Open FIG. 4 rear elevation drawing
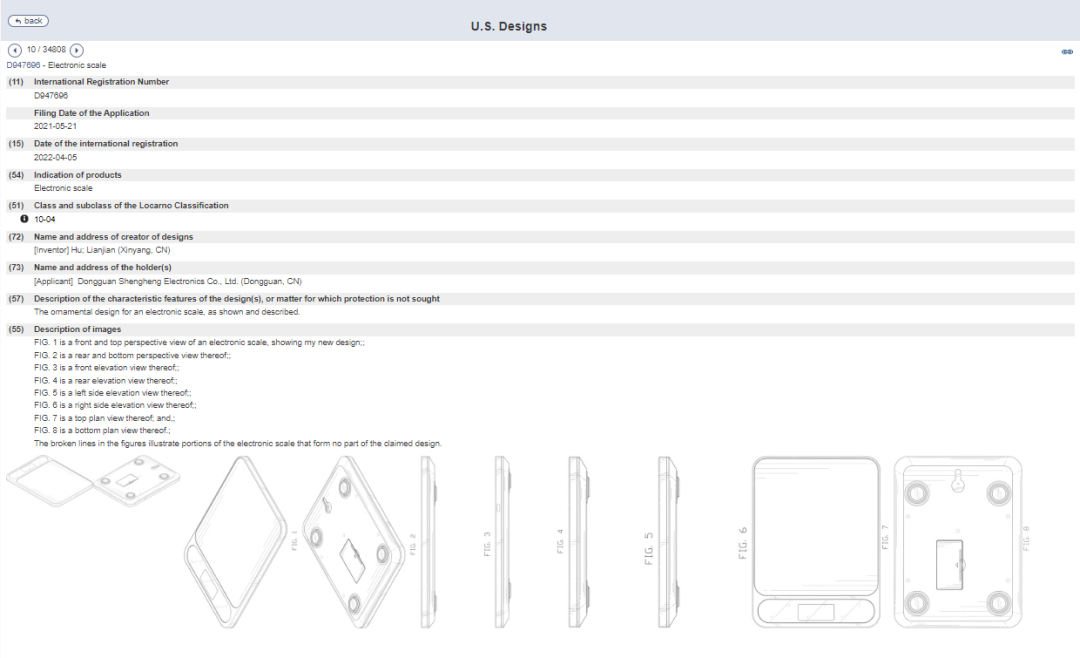Screen dimensions: 1080x658 pyautogui.click(x=503, y=542)
